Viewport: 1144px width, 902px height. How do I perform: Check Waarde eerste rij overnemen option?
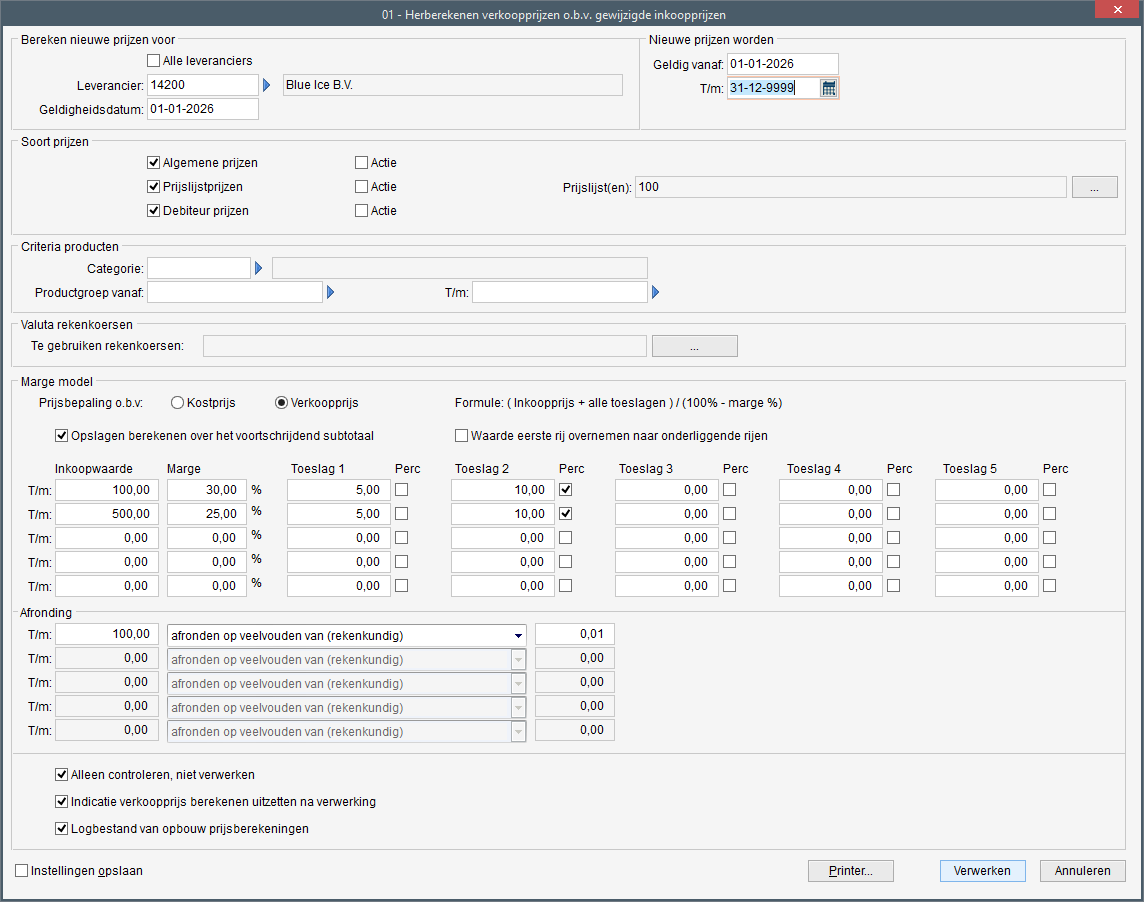point(462,435)
